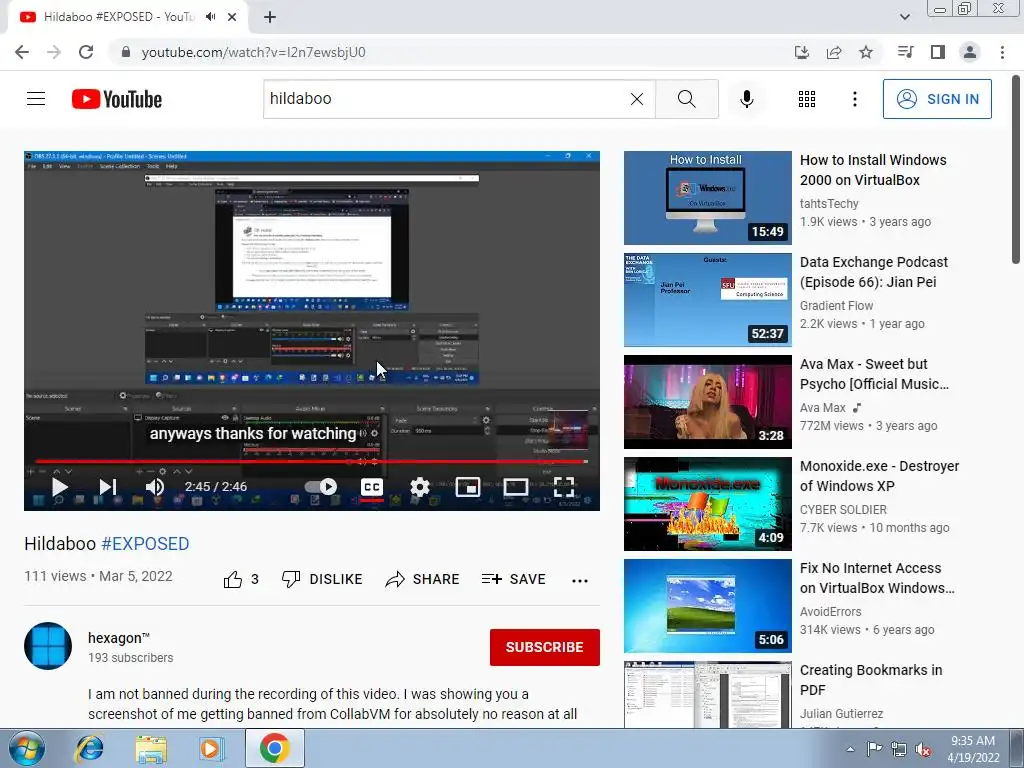Reload the page
The height and width of the screenshot is (768, 1024).
(x=86, y=52)
